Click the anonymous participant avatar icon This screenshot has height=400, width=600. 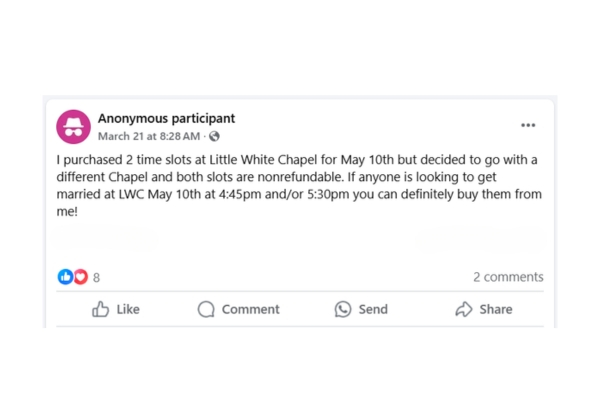point(73,126)
